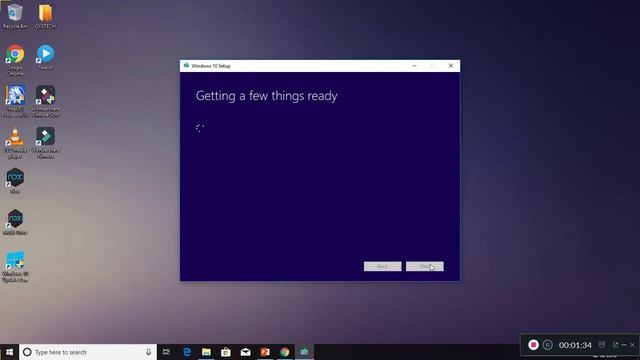
Task: Click the 'Getting a few things ready' heading
Action: point(267,96)
